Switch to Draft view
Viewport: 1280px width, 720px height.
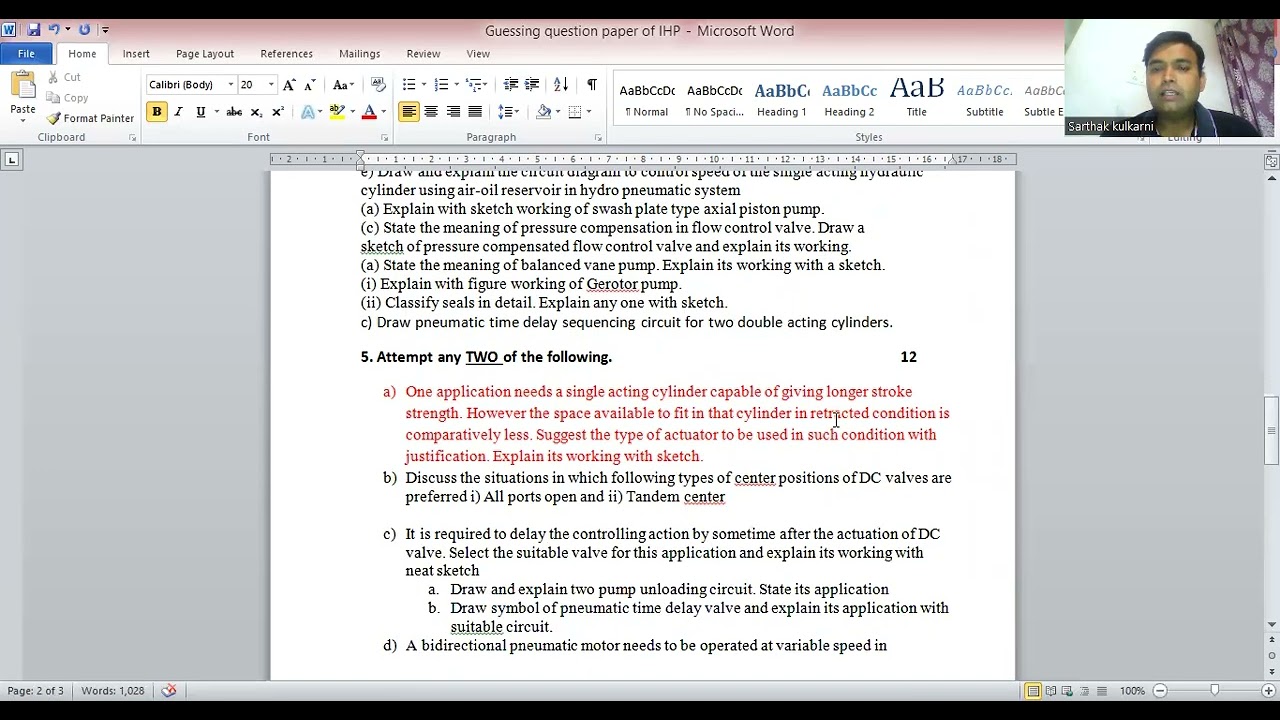pyautogui.click(x=1102, y=691)
